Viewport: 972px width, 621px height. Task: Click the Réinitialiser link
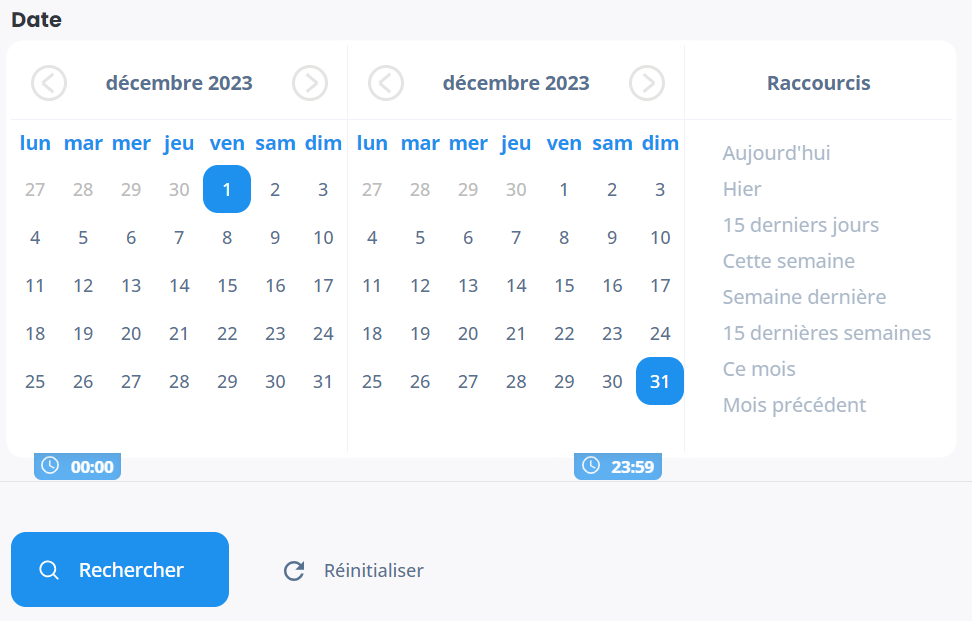click(373, 571)
